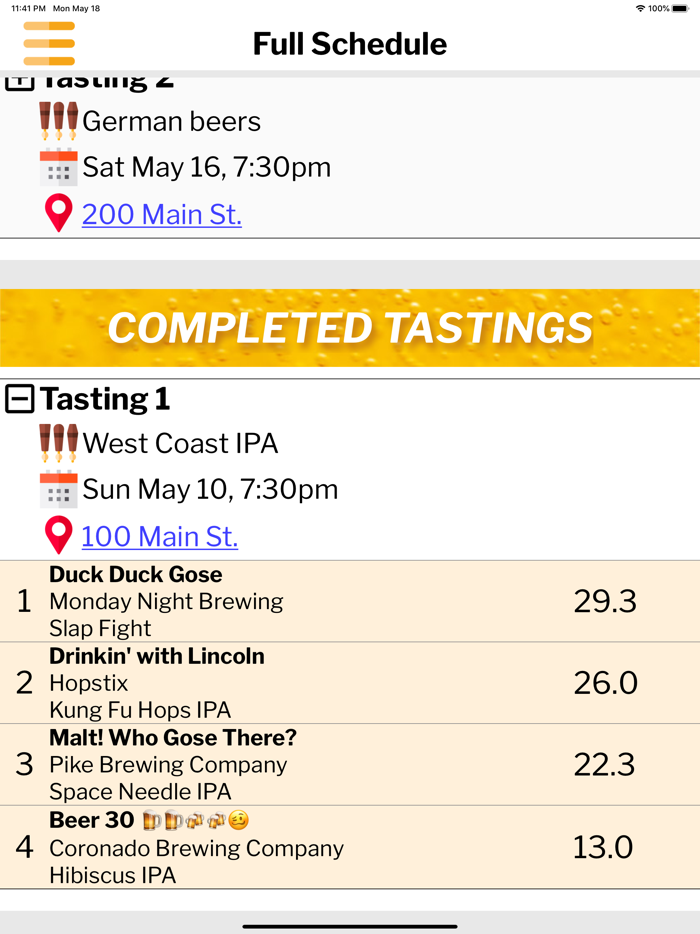The width and height of the screenshot is (700, 934).
Task: Open the 200 Main St. link
Action: coord(161,214)
